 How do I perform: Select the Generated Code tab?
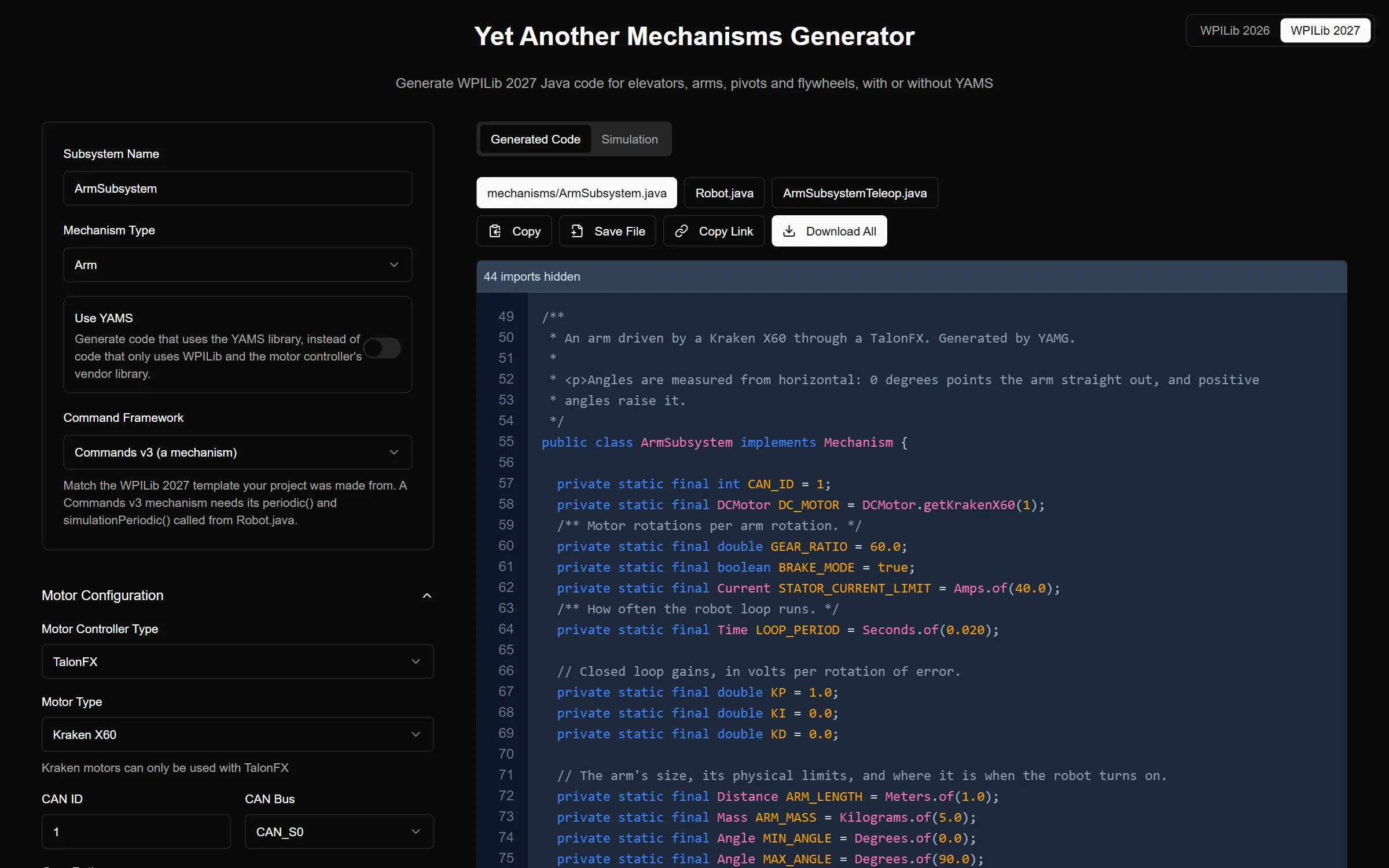click(x=535, y=139)
